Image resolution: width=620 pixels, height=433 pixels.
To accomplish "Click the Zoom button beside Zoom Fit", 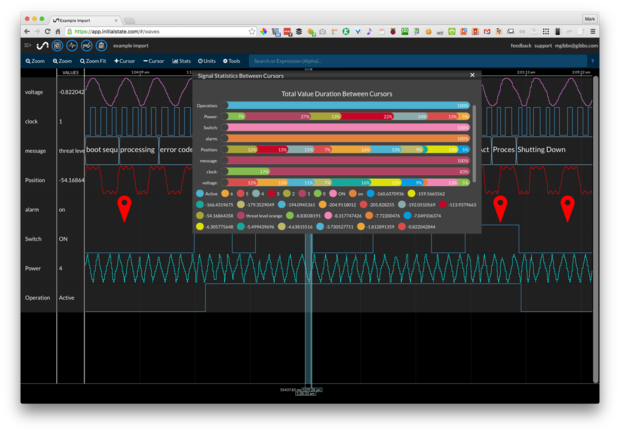I will [62, 61].
